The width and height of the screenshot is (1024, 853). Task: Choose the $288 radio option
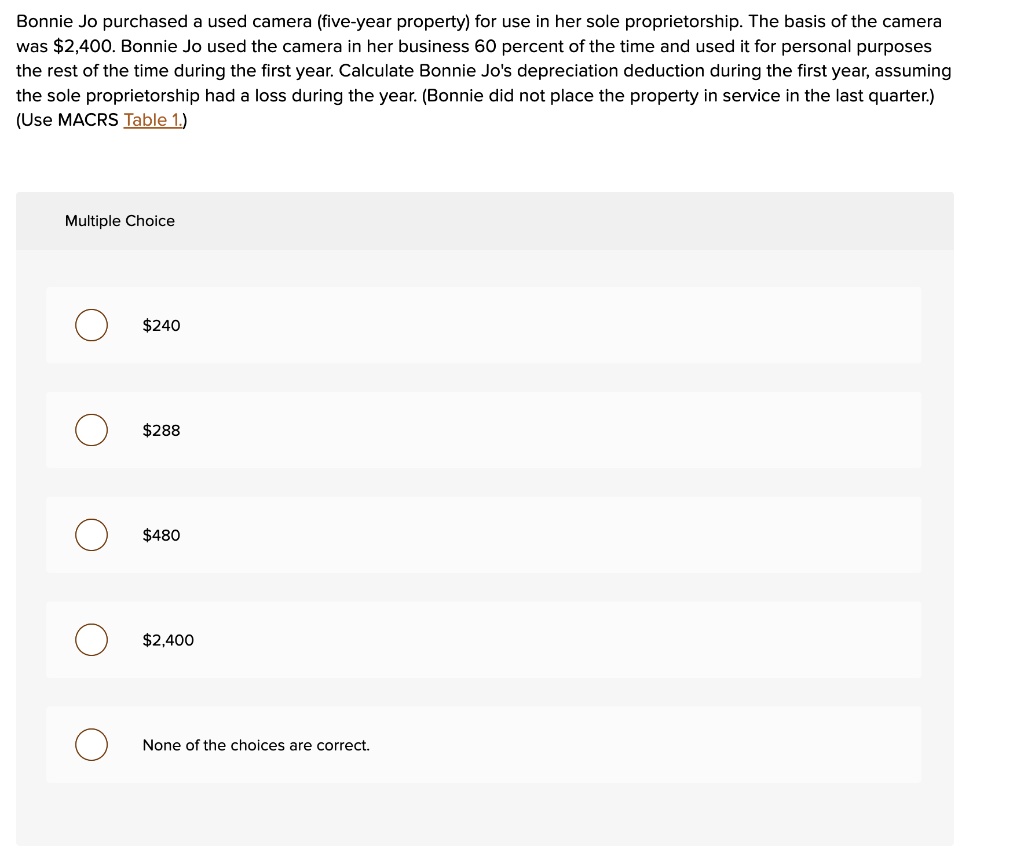pyautogui.click(x=92, y=431)
